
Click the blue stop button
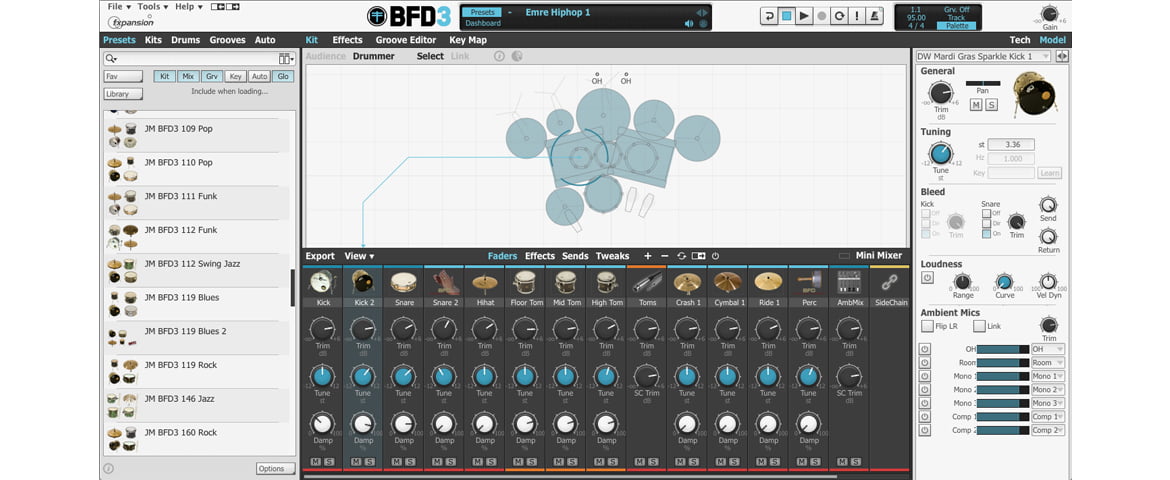(786, 16)
